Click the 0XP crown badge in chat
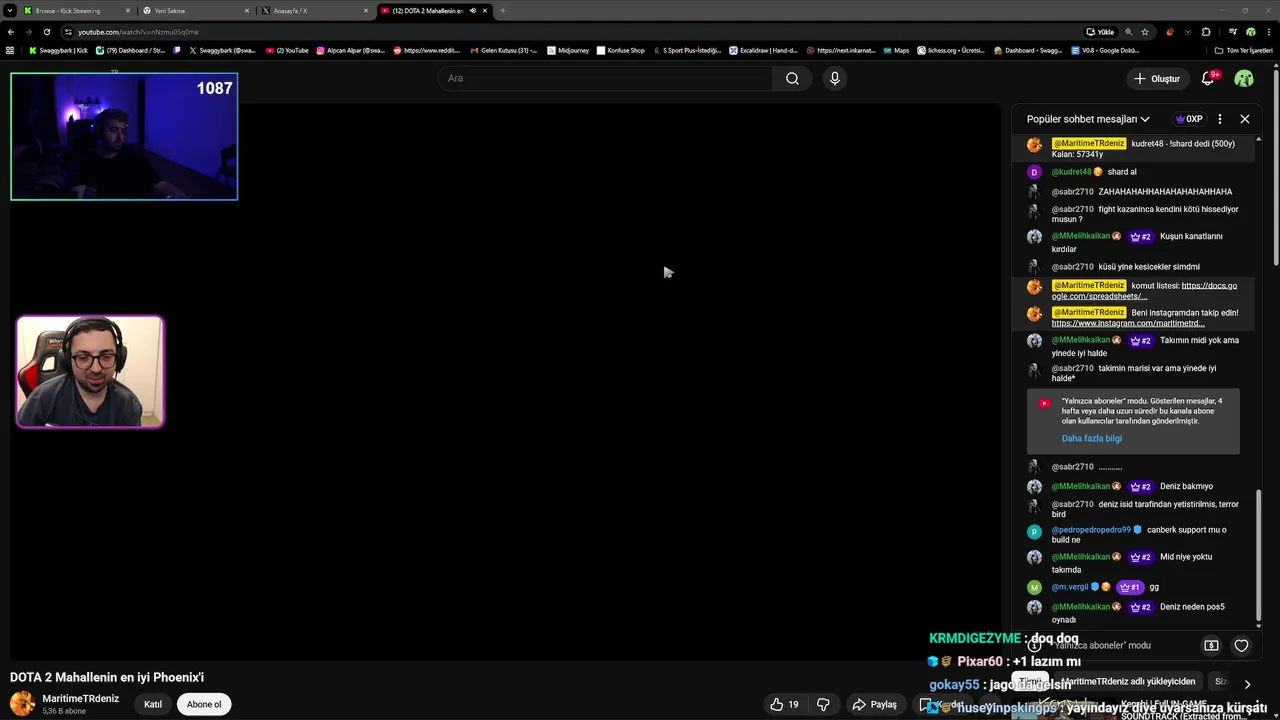Image resolution: width=1280 pixels, height=720 pixels. (x=1189, y=119)
